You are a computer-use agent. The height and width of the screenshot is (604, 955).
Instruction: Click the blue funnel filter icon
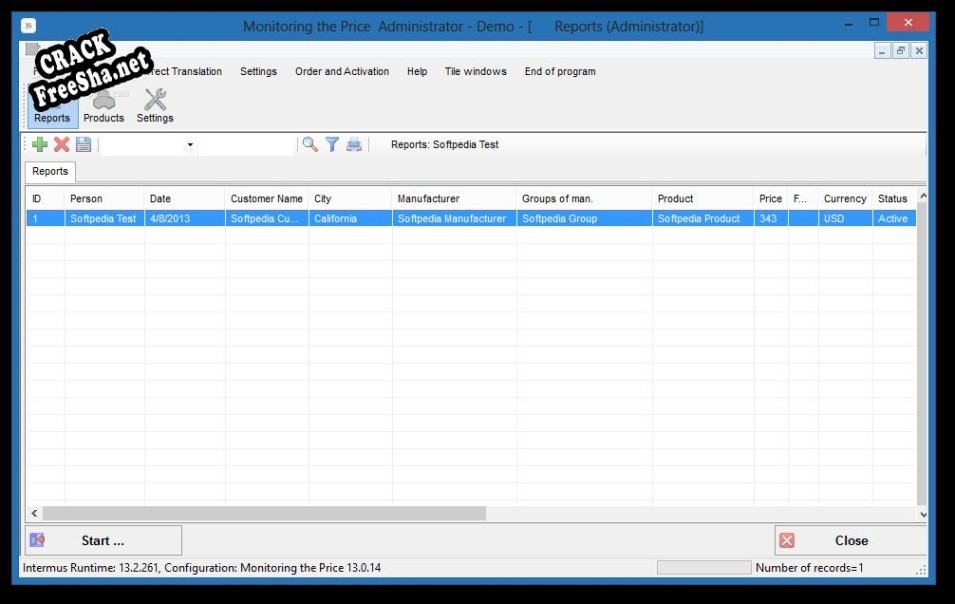pyautogui.click(x=332, y=145)
